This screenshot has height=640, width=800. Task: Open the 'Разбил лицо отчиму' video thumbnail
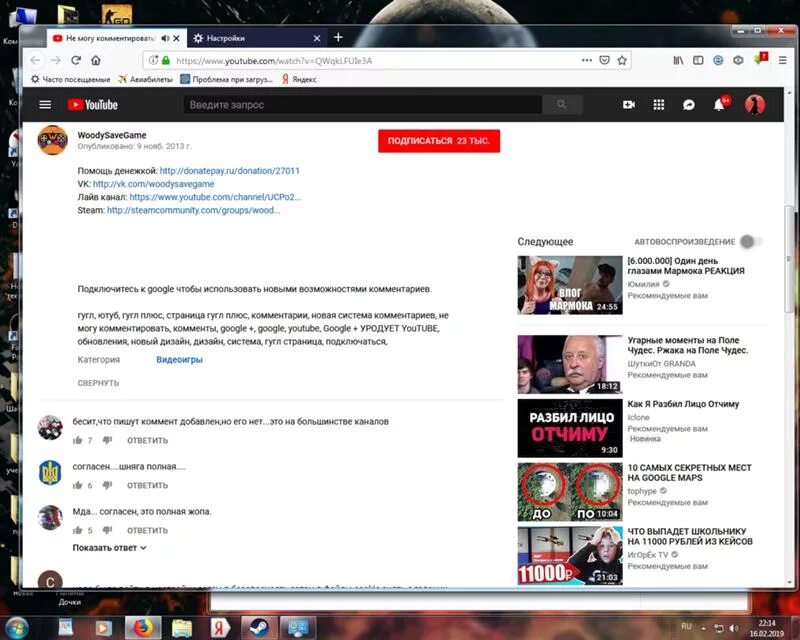click(x=570, y=428)
